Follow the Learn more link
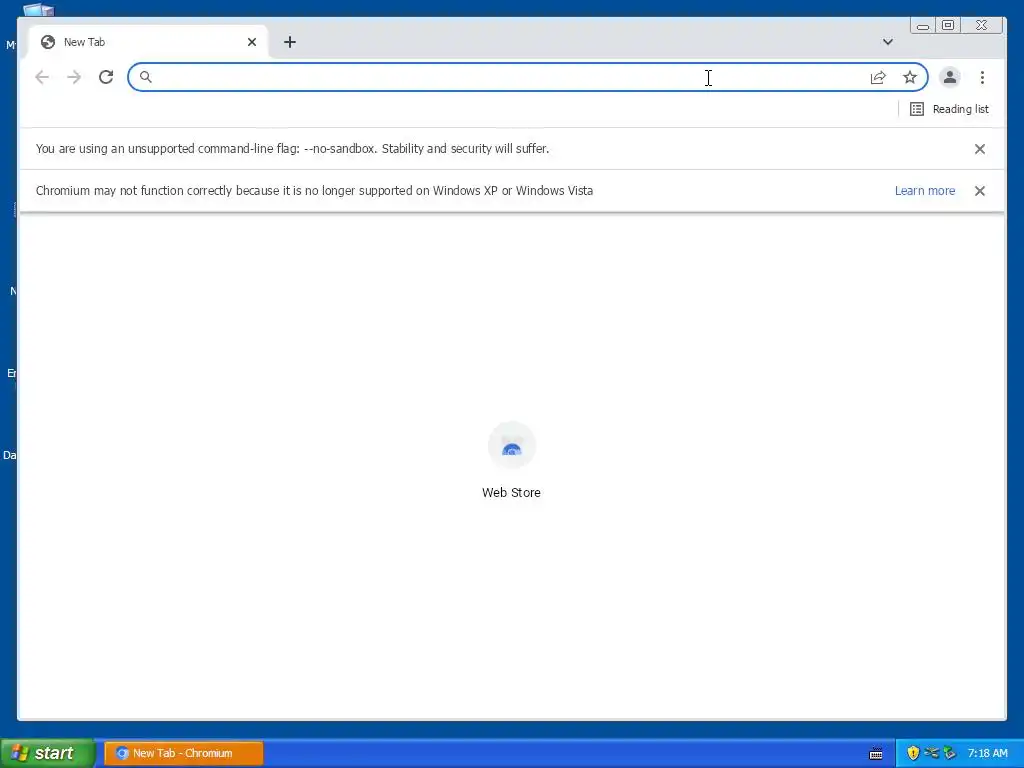The image size is (1024, 768). [925, 191]
